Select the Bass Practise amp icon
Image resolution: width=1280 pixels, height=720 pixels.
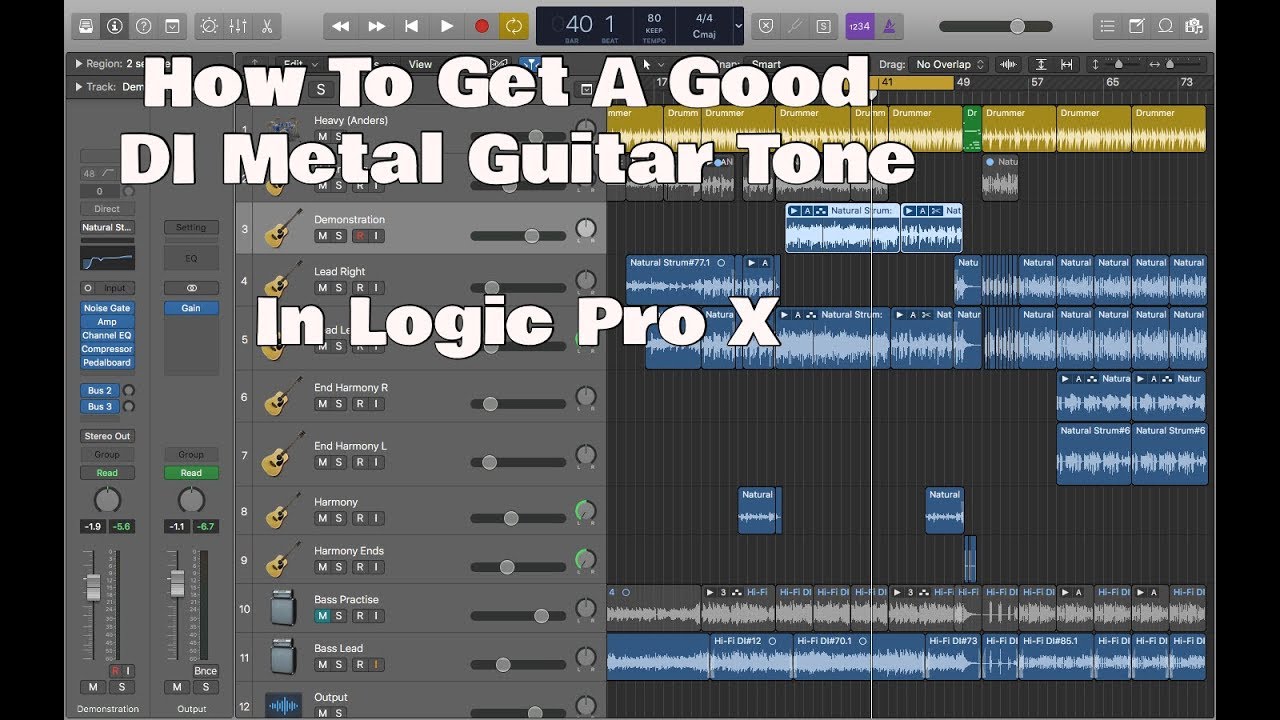283,608
